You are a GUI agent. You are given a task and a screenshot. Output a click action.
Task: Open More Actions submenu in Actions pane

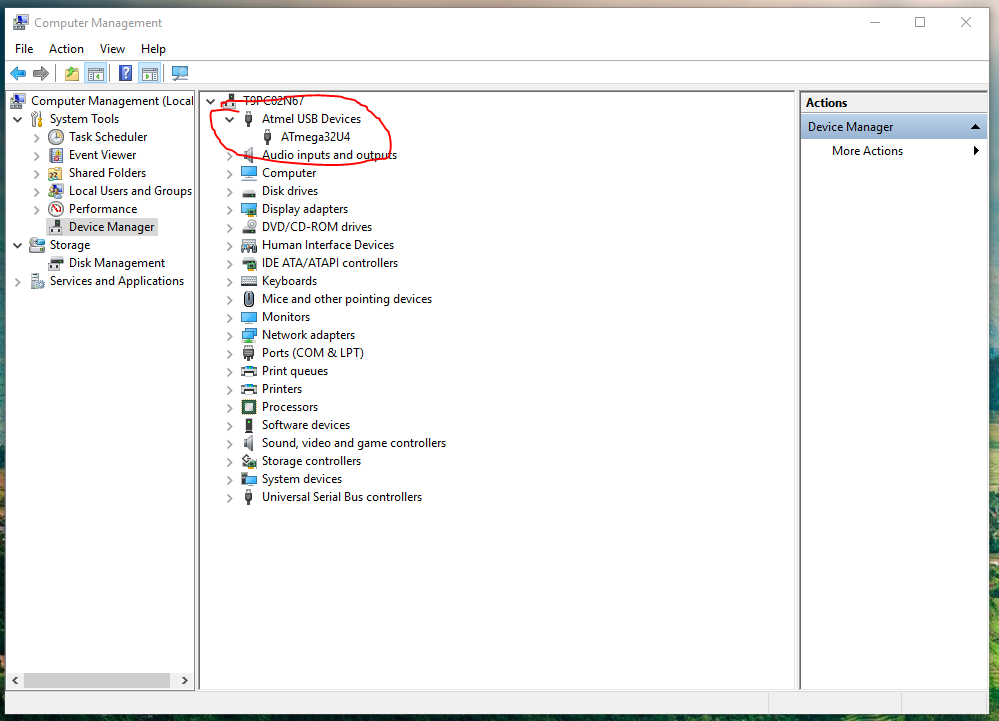coord(867,151)
